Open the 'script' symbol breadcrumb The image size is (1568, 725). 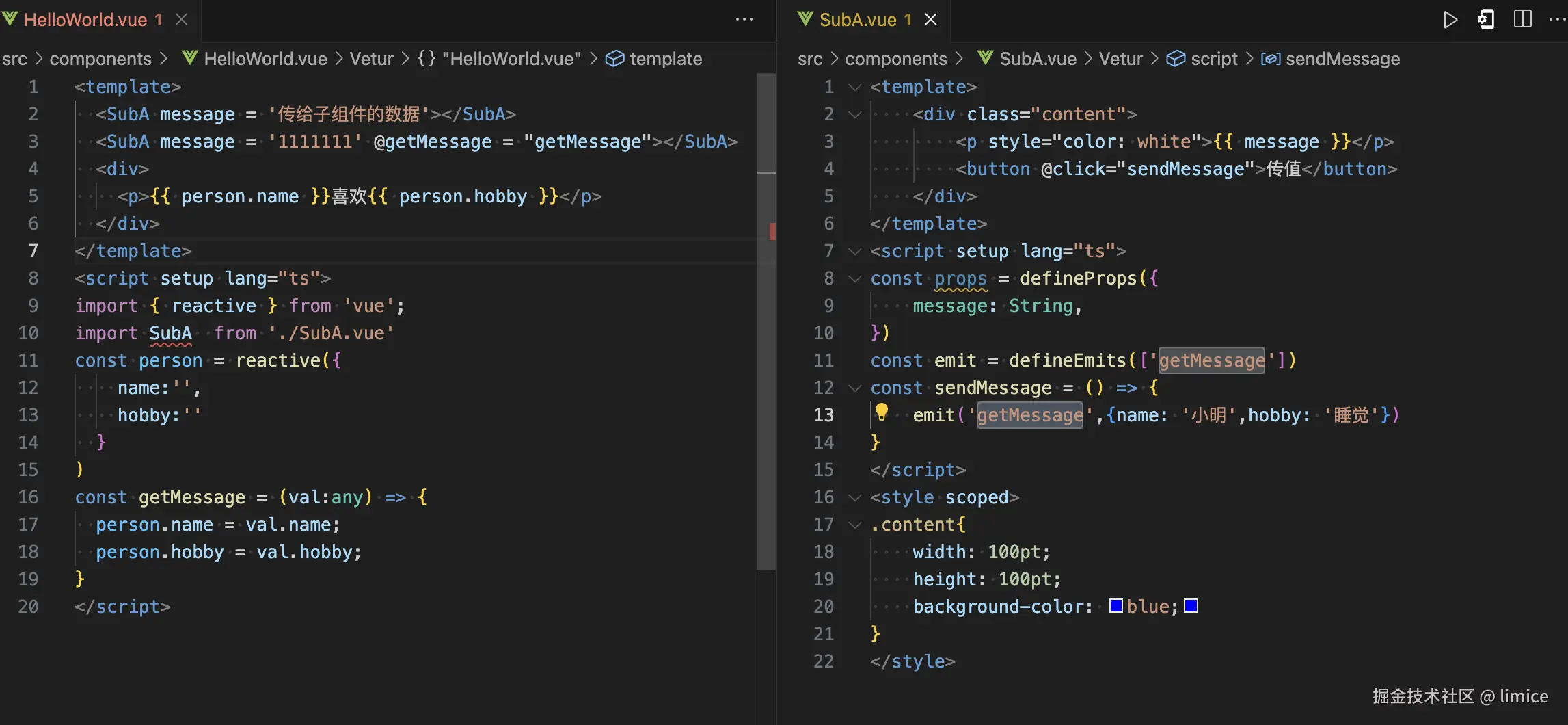coord(1202,59)
